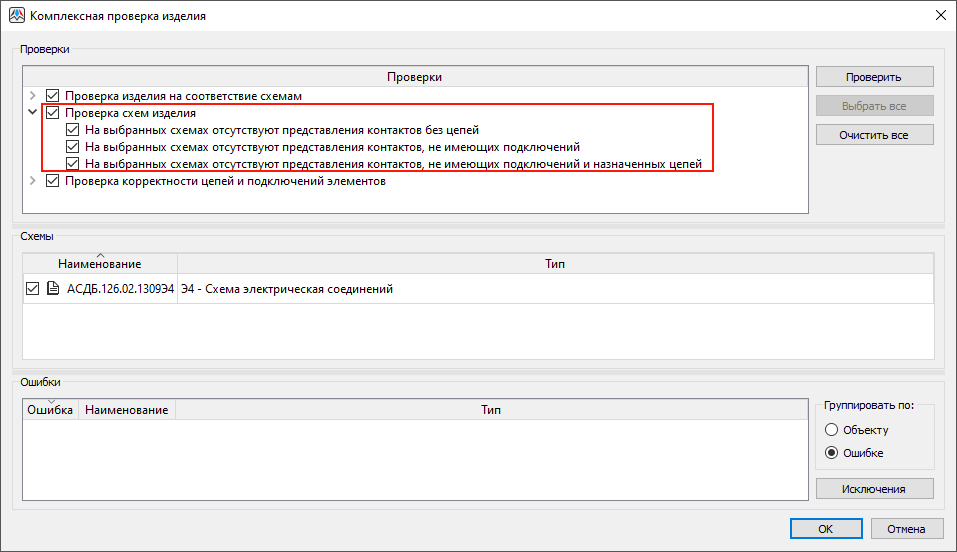
Task: Select the Объекту grouping radio button
Action: (x=832, y=430)
